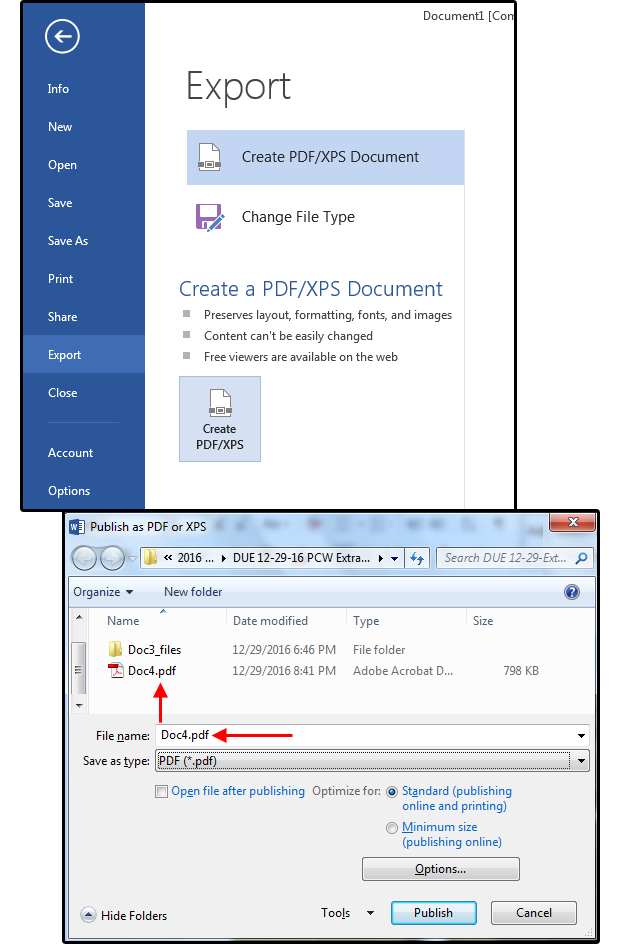This screenshot has height=952, width=620.
Task: Click the Publish button
Action: click(434, 913)
